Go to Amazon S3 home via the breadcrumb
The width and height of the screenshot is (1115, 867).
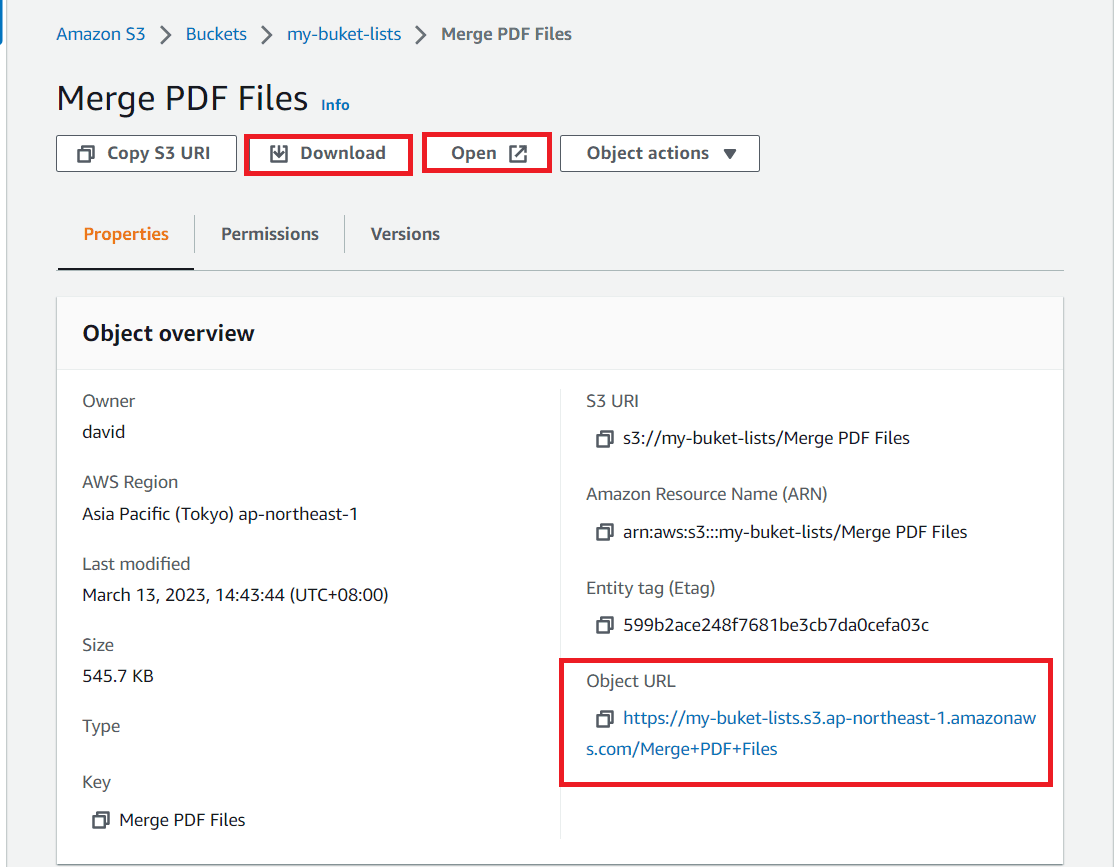[101, 33]
